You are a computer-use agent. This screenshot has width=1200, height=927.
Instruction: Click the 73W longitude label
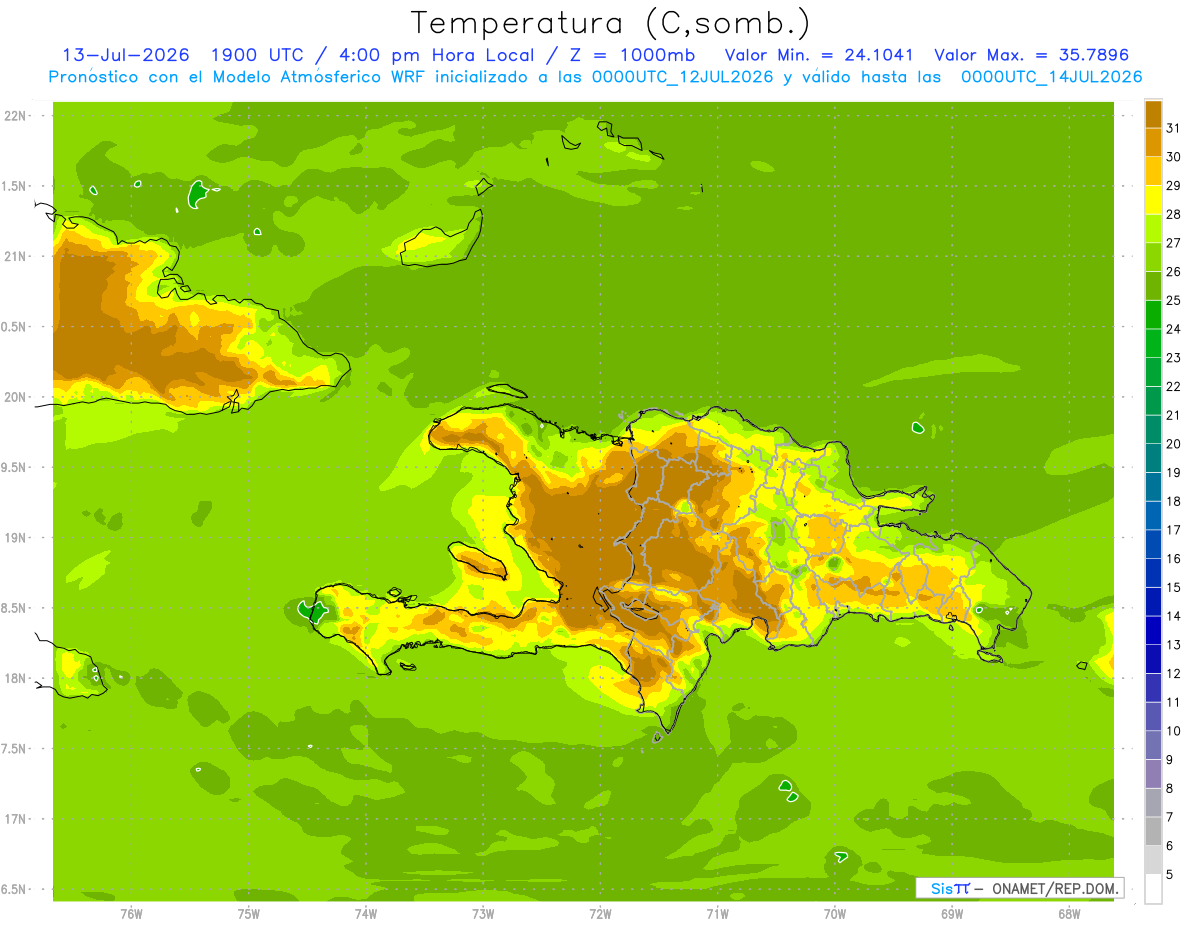483,913
